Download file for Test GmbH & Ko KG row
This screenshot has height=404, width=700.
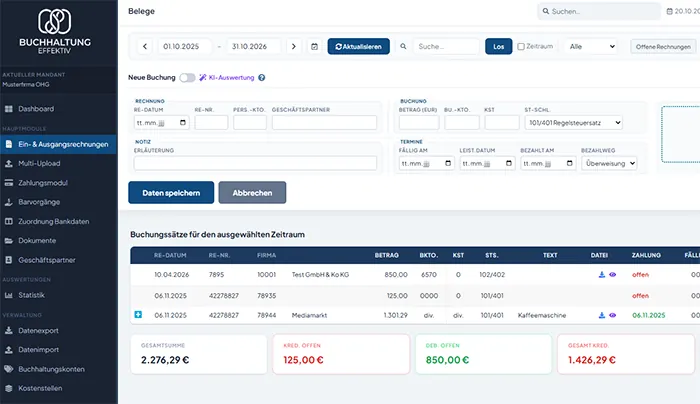point(602,275)
